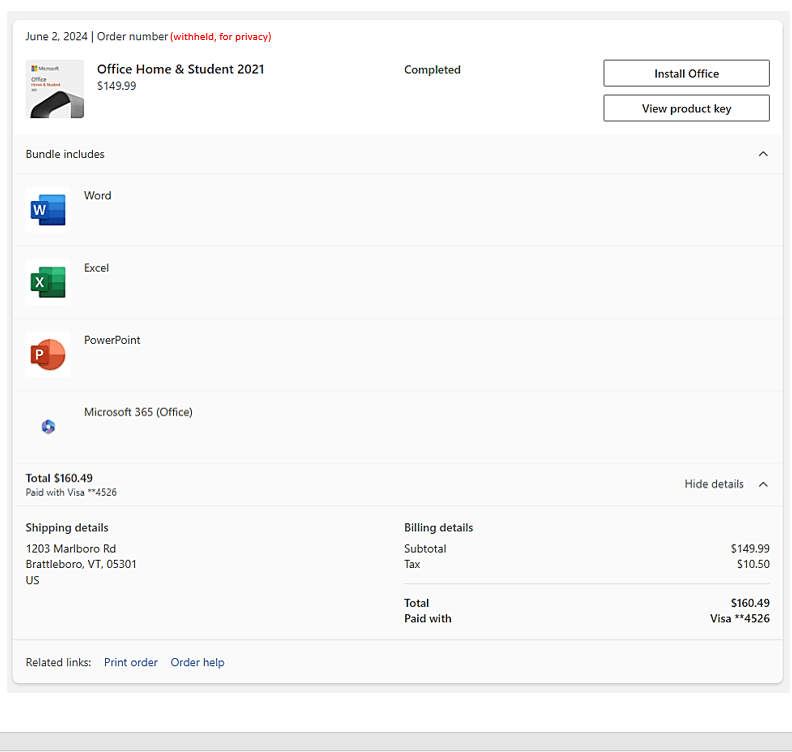Image resolution: width=792 pixels, height=752 pixels.
Task: Click the PowerPoint bundle item label
Action: point(112,340)
